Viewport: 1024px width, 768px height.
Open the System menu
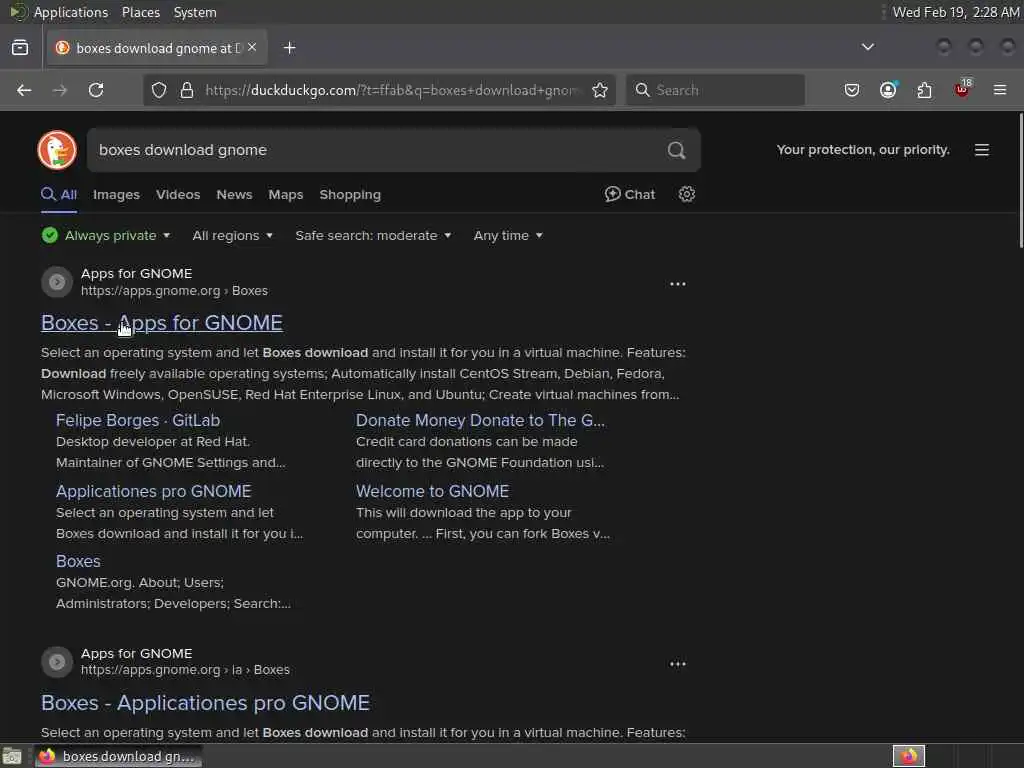point(195,12)
